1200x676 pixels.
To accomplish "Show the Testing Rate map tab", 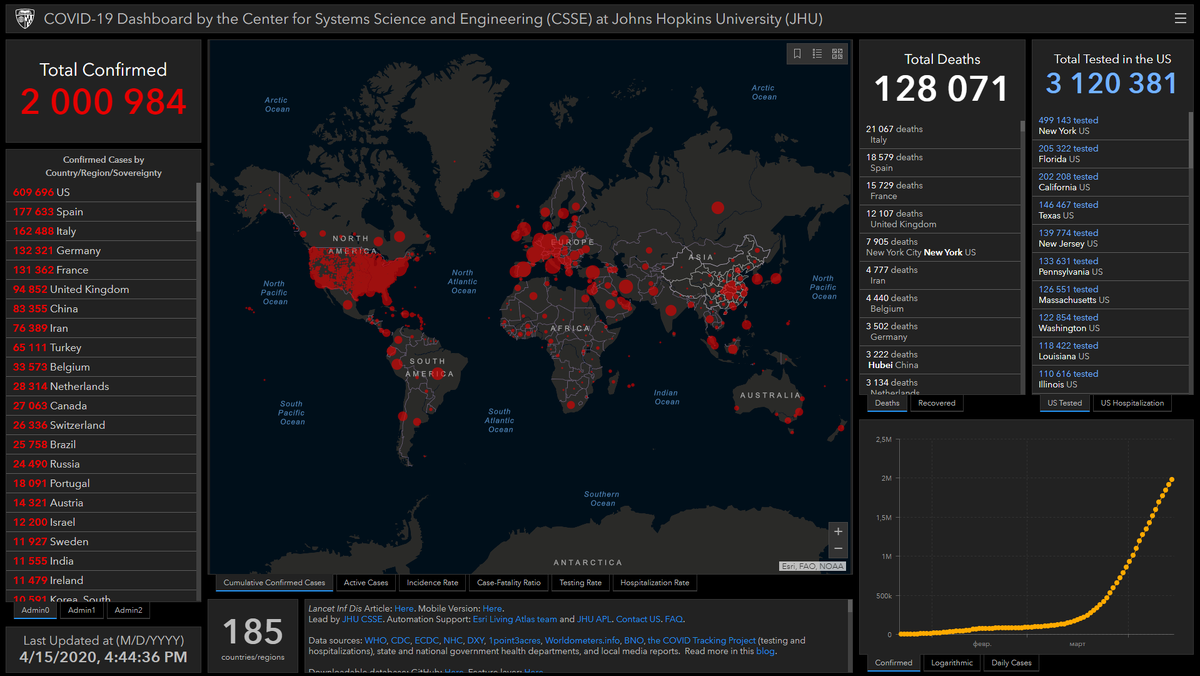I will 580,582.
